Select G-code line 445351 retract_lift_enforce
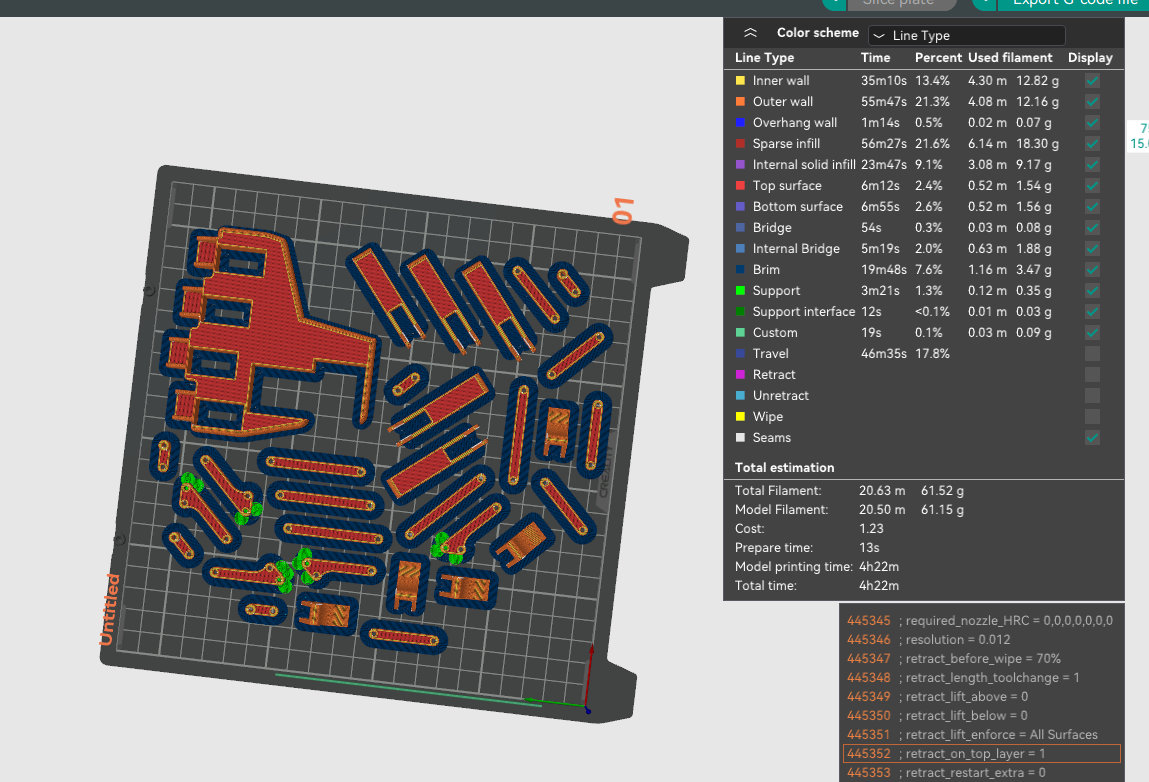This screenshot has width=1149, height=782. pos(981,735)
